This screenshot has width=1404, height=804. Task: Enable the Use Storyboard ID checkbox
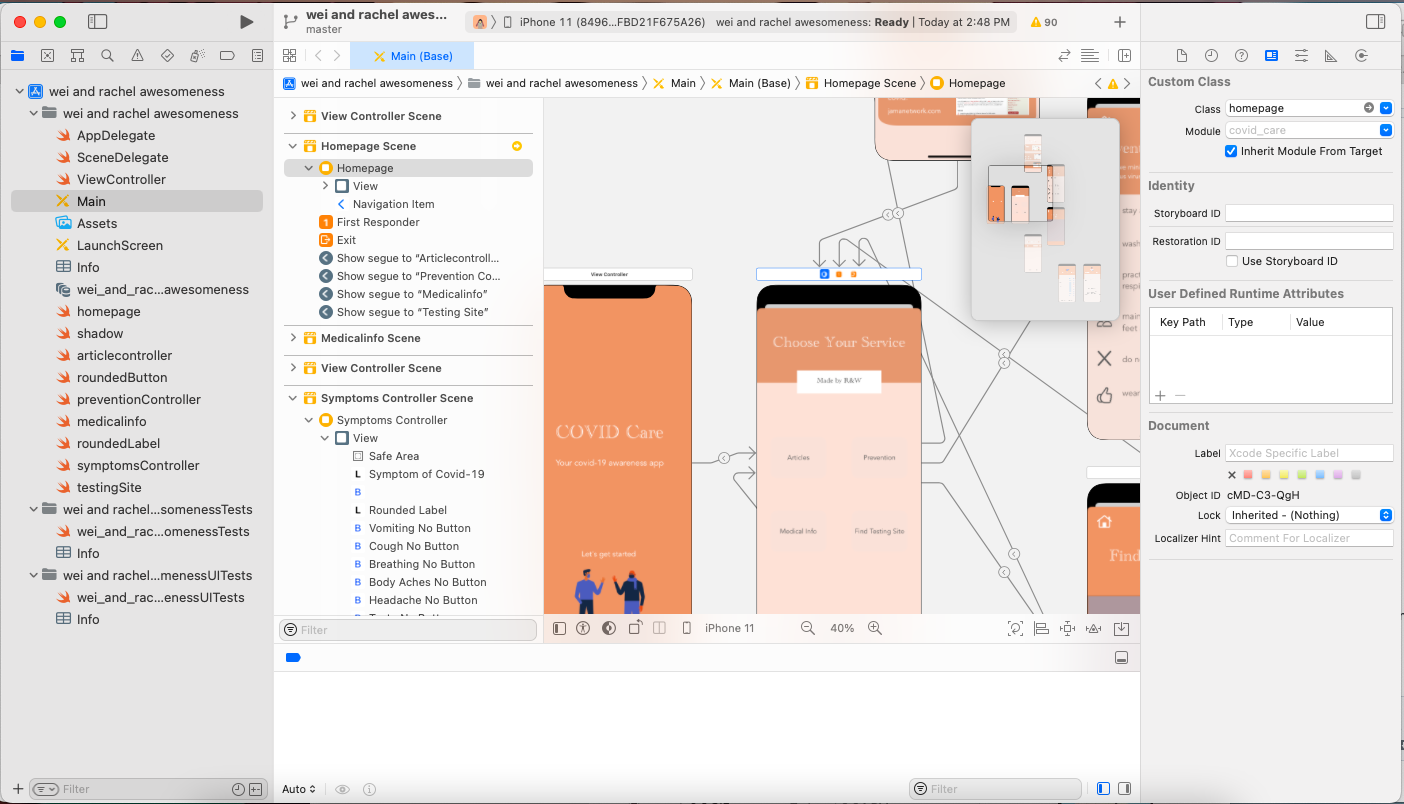tap(1232, 261)
